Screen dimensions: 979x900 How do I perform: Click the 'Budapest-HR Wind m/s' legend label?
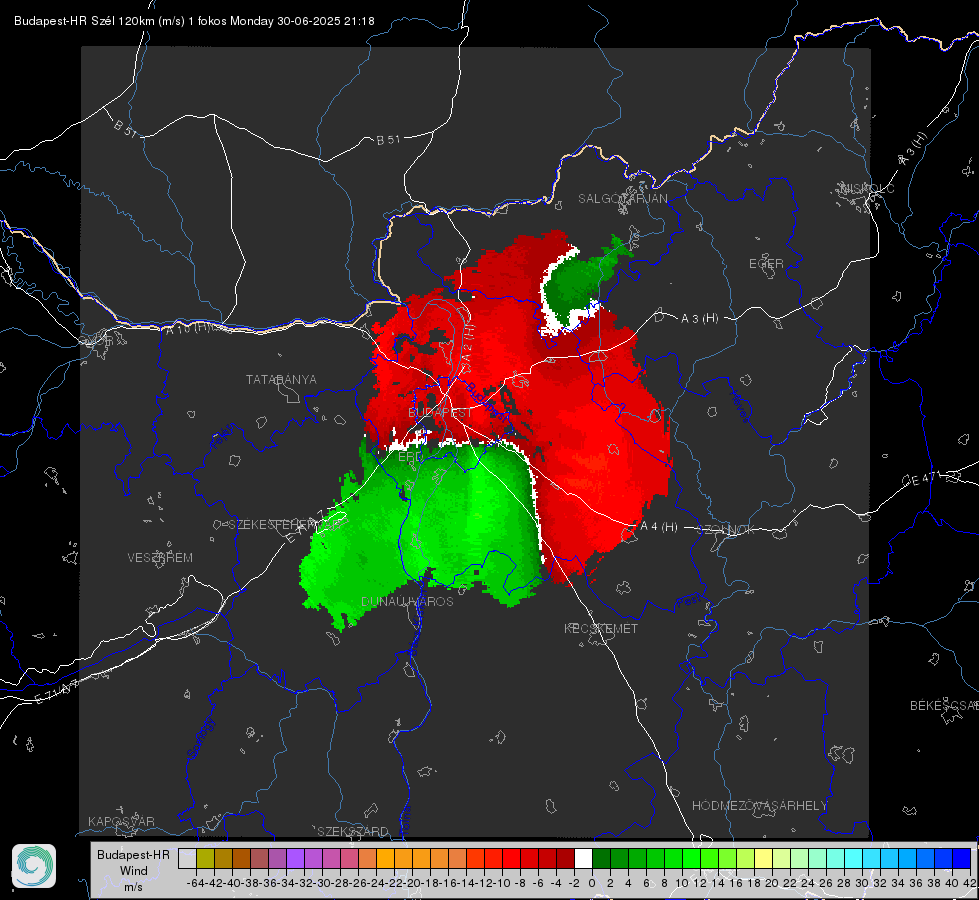pyautogui.click(x=134, y=871)
